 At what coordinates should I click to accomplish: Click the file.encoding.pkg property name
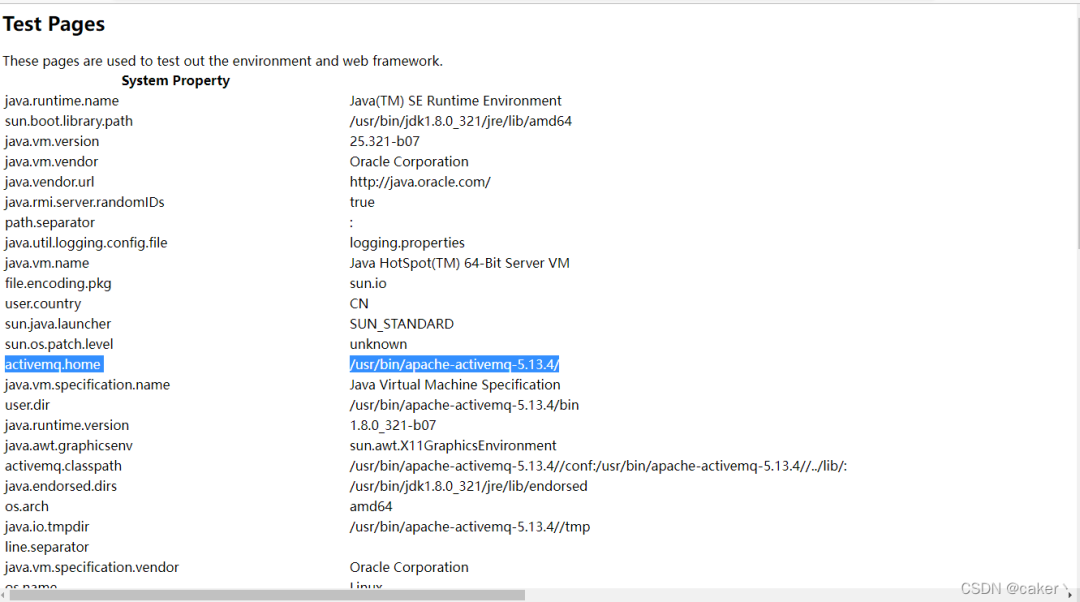58,283
